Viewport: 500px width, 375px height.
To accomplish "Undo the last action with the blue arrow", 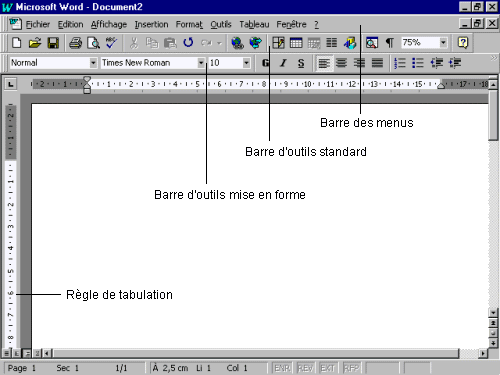I will [x=188, y=43].
